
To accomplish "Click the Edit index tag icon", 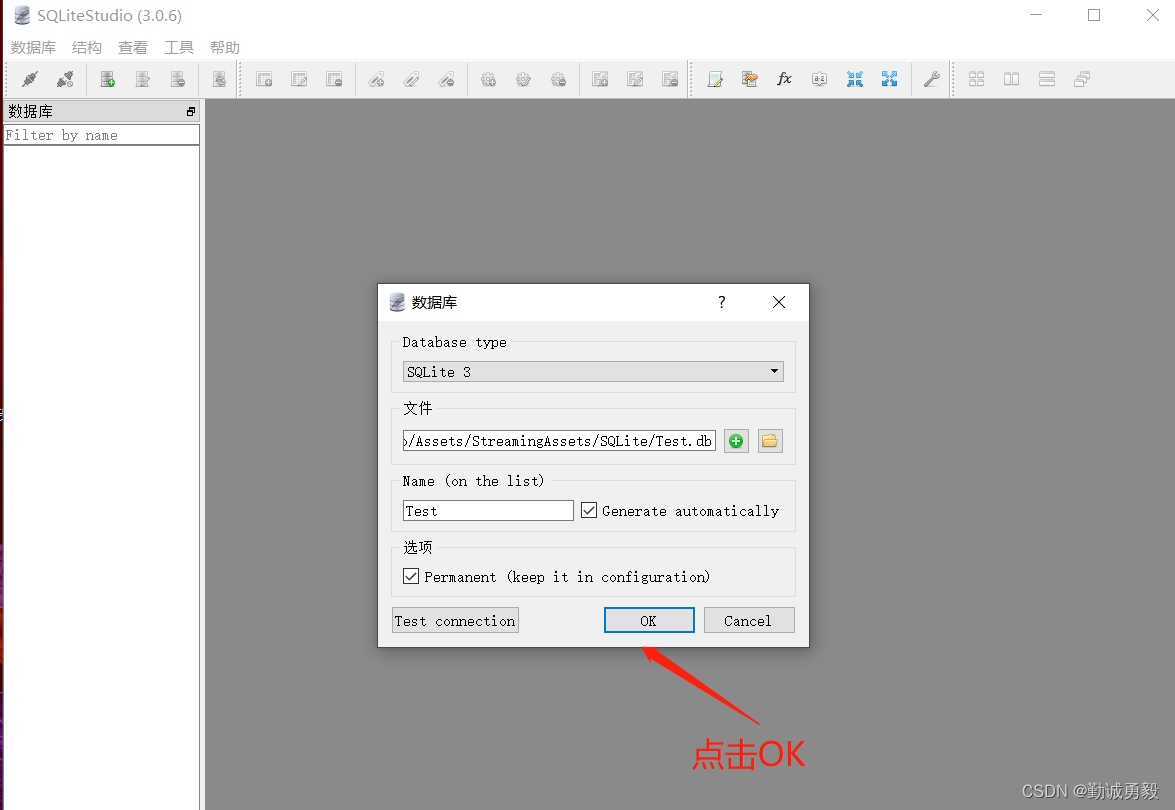I will coord(411,79).
